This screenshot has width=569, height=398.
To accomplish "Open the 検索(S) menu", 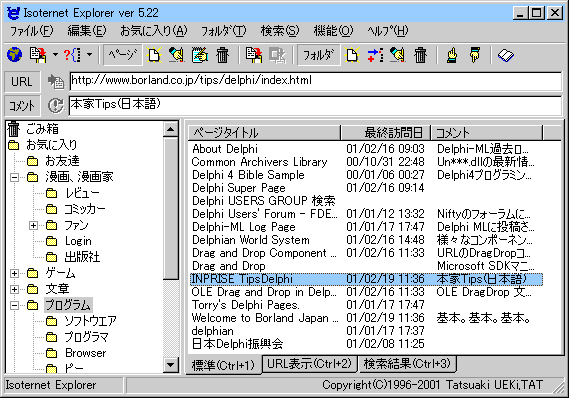I will tap(280, 31).
